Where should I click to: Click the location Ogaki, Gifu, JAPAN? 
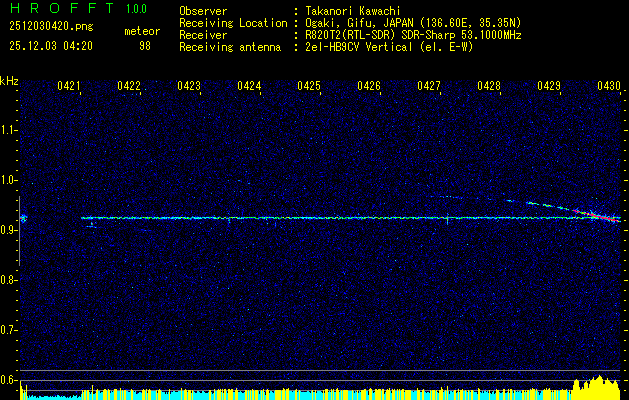(359, 23)
